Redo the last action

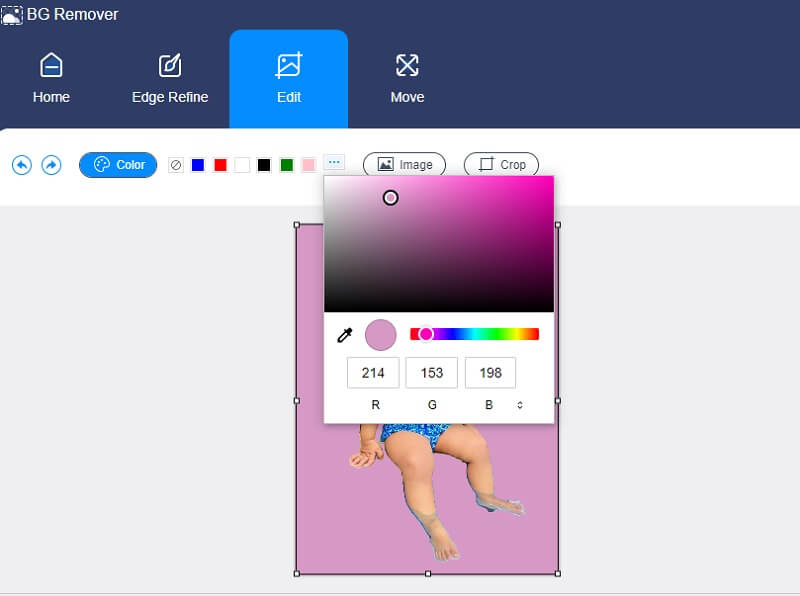[48, 165]
